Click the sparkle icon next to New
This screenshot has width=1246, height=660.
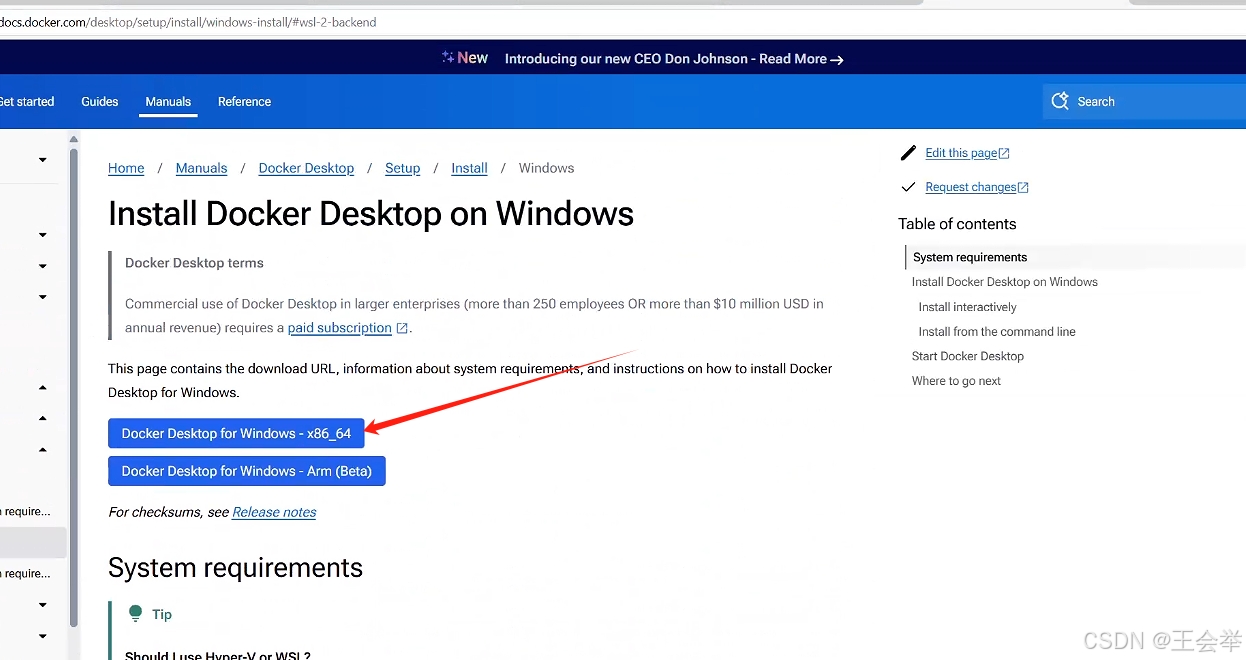coord(448,58)
